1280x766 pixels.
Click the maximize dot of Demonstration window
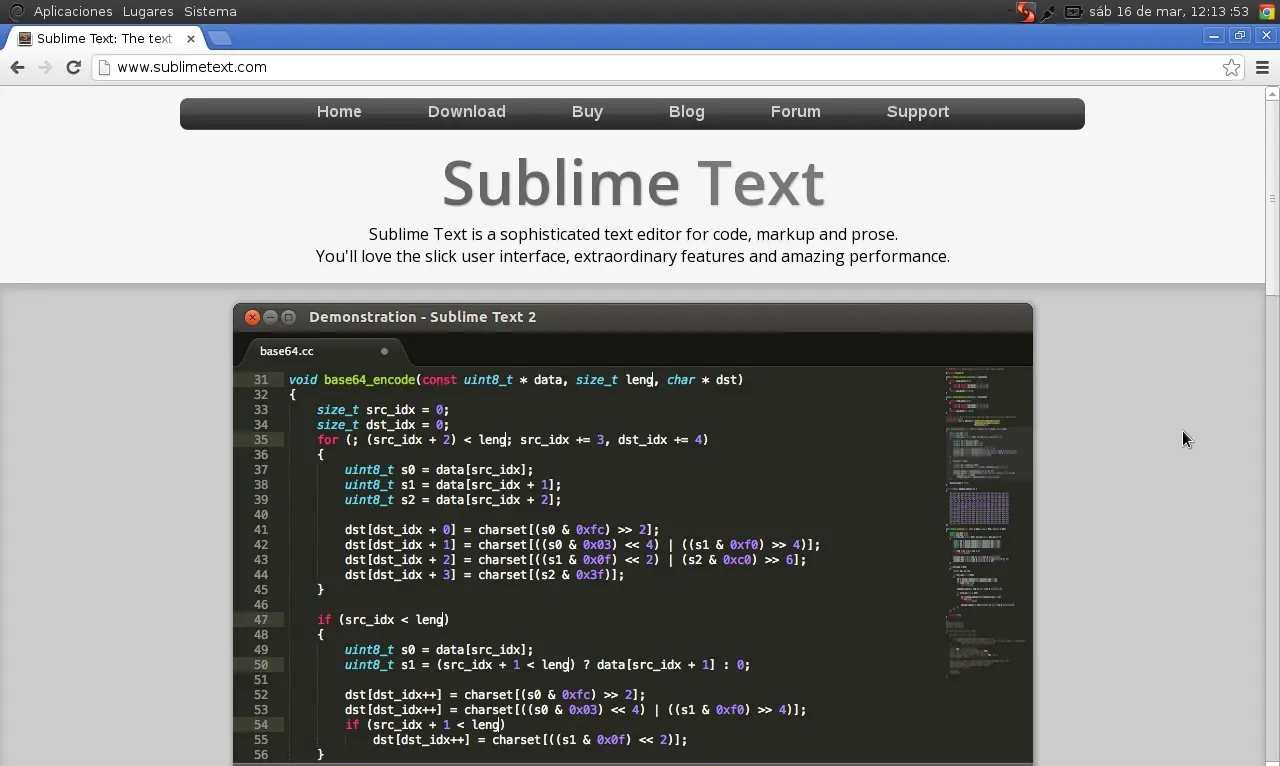pos(289,317)
